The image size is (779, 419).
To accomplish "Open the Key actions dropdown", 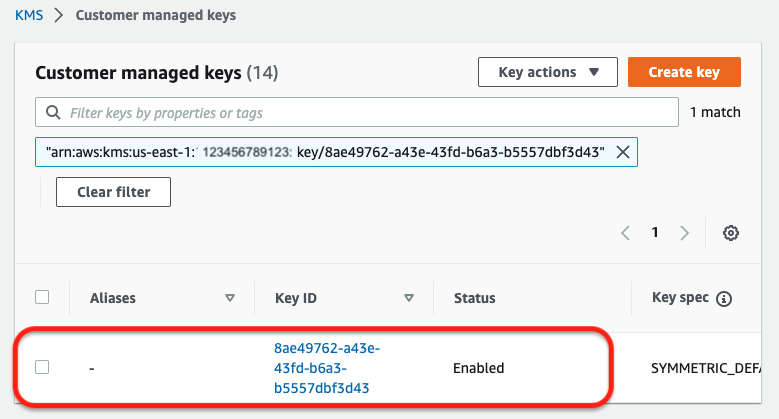I will (548, 72).
